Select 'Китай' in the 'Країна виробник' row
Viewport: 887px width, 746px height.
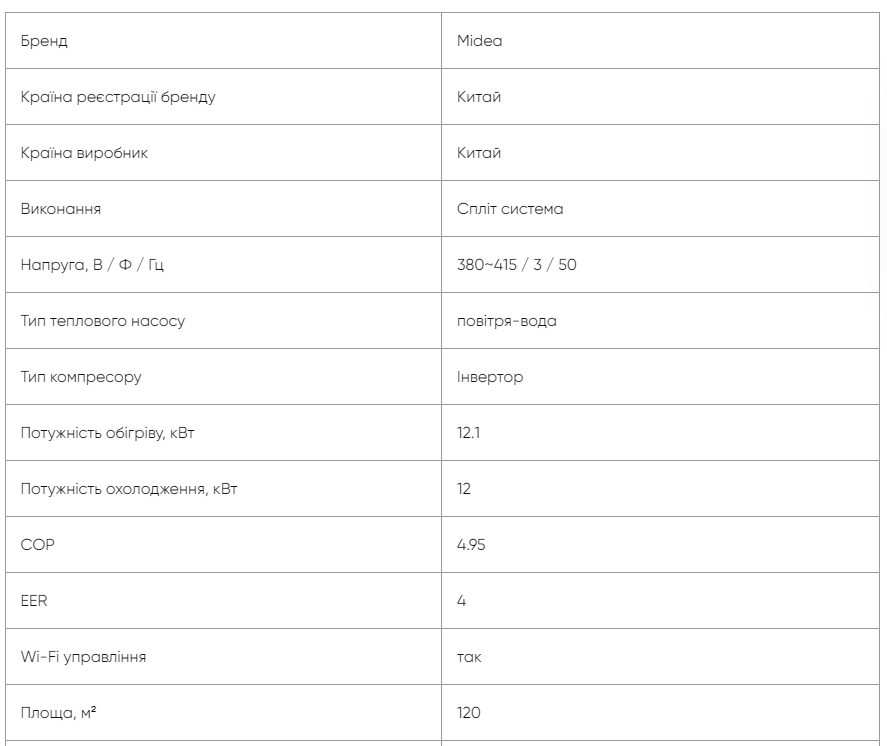(479, 154)
